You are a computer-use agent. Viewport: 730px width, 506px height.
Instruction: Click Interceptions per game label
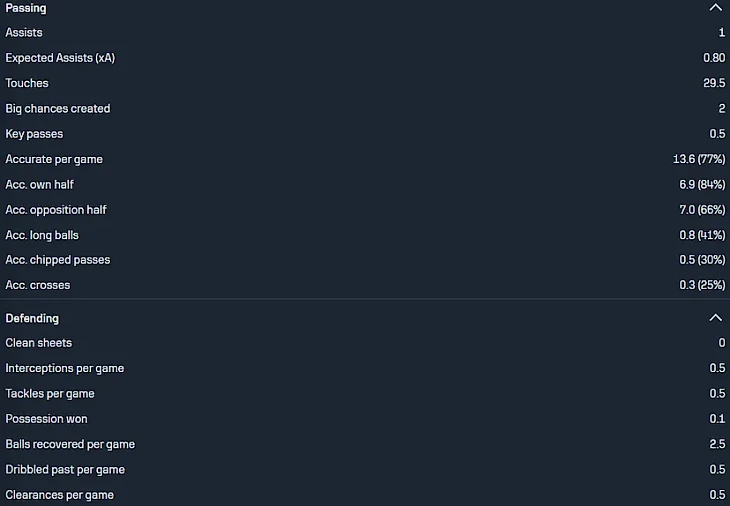(x=65, y=368)
